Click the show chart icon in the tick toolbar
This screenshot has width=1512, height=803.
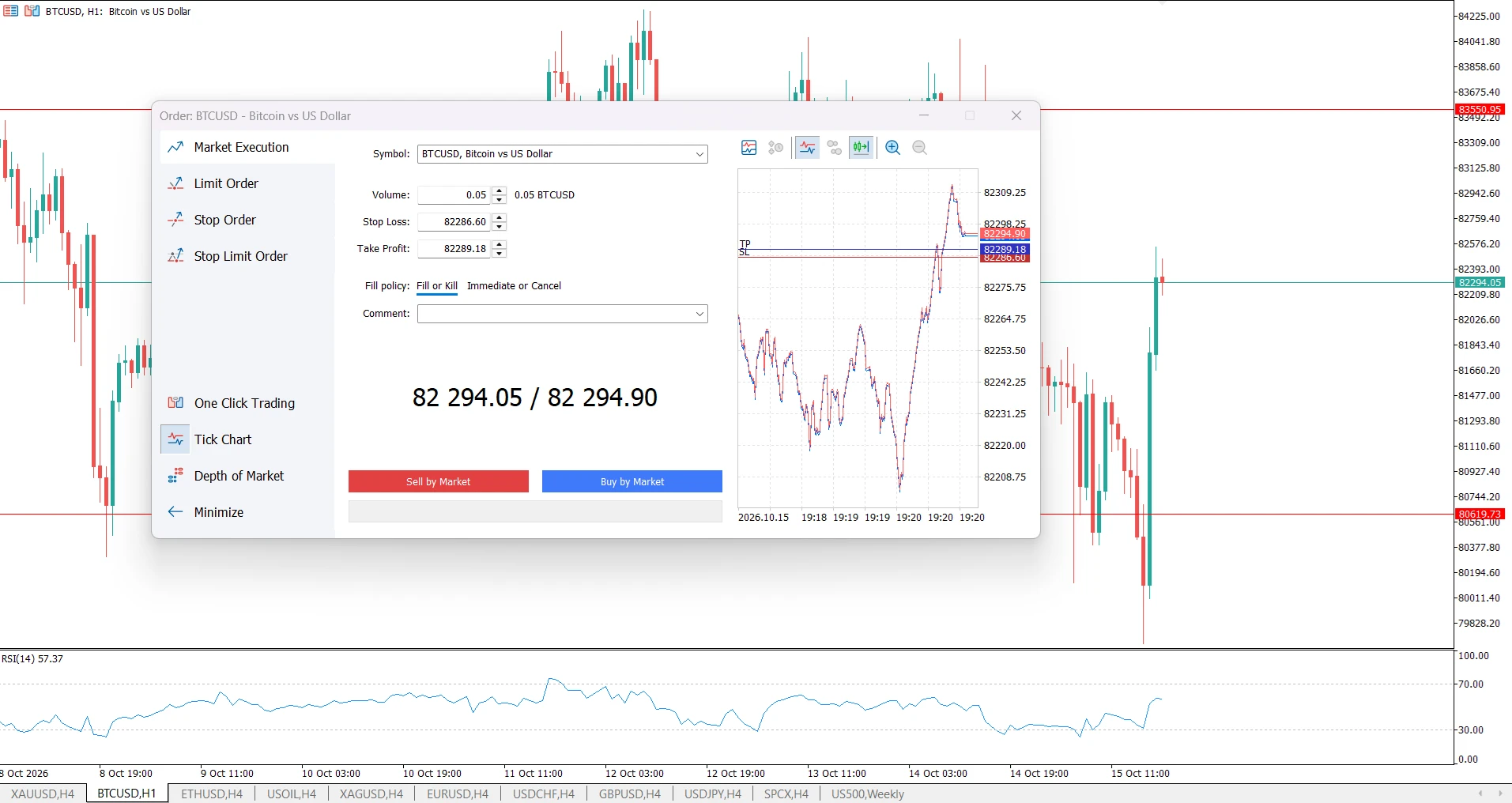749,147
